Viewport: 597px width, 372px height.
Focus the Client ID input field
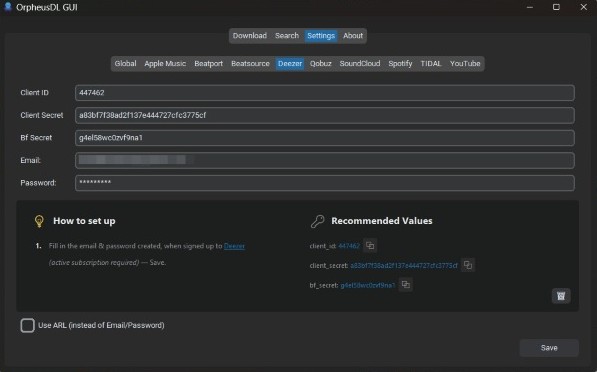pos(325,93)
